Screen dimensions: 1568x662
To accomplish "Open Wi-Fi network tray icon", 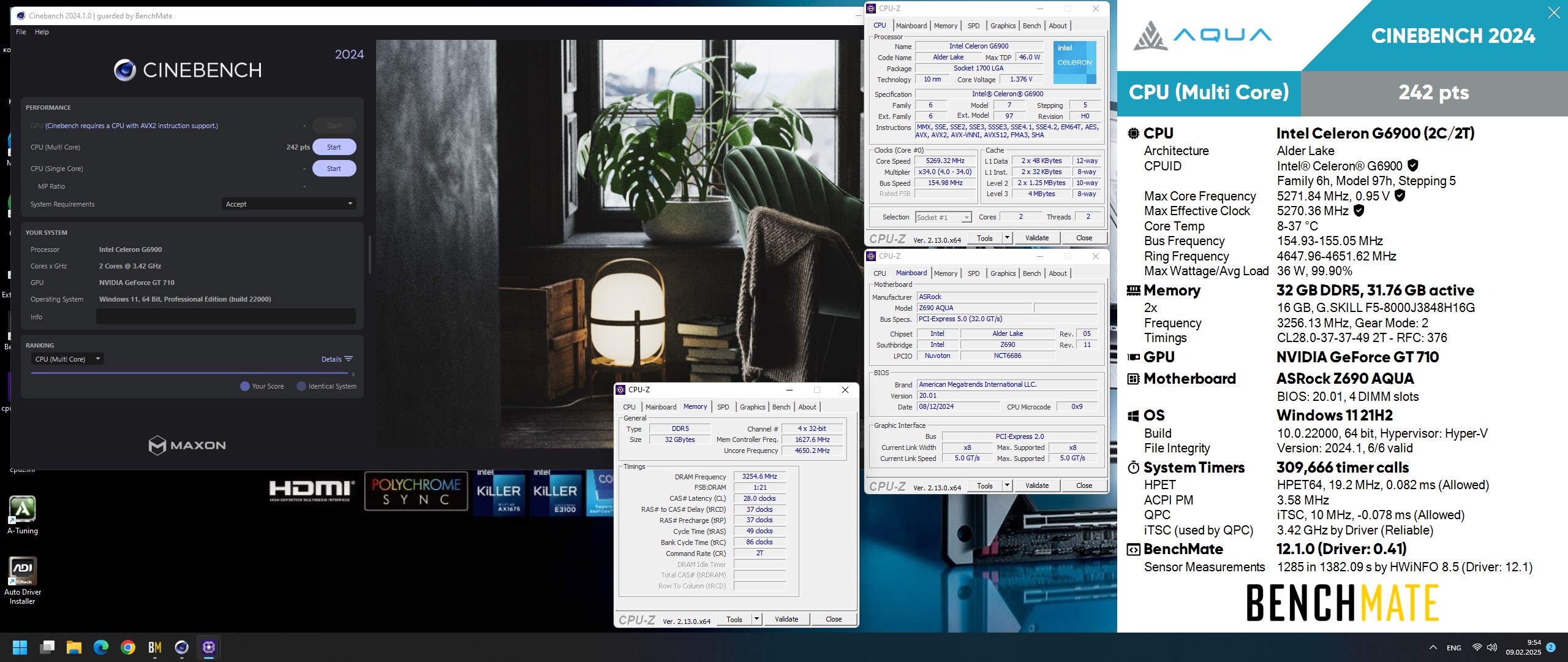I will tap(1477, 647).
